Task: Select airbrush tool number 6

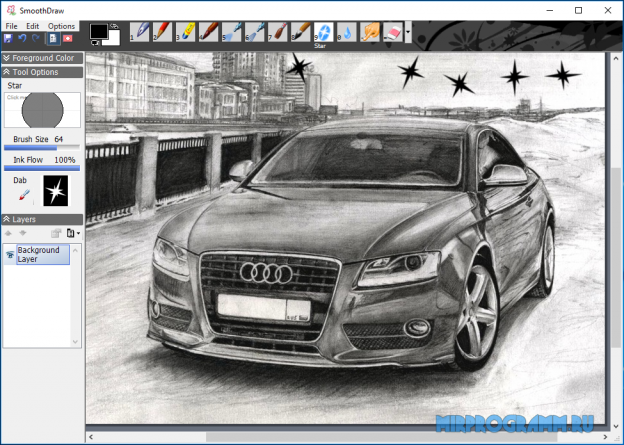Action: (255, 32)
